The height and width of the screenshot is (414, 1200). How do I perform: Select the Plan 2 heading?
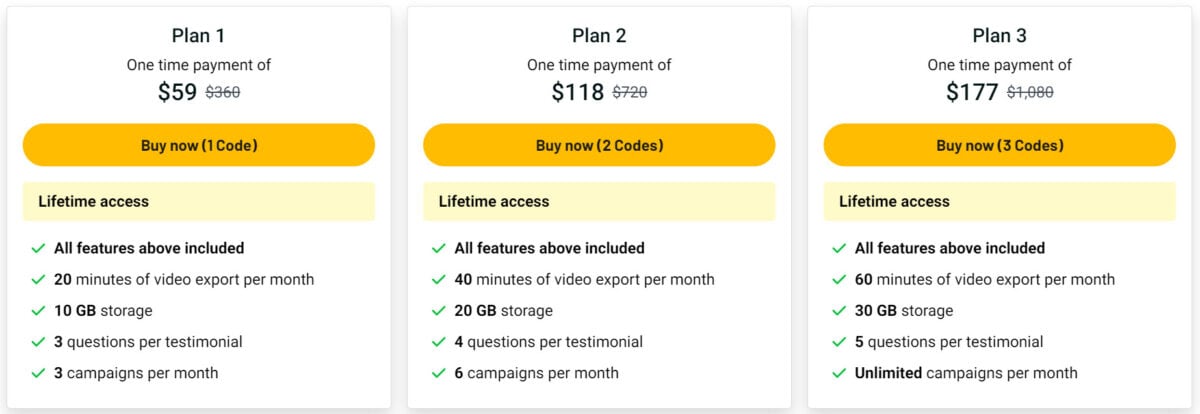pyautogui.click(x=599, y=36)
